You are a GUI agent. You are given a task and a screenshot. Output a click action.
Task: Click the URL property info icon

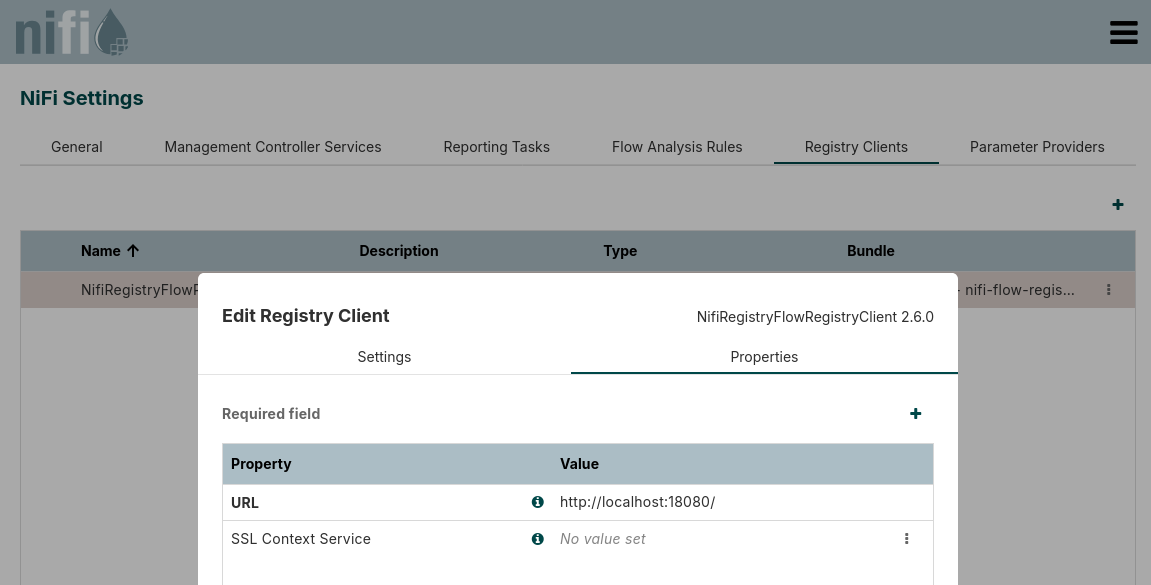537,502
